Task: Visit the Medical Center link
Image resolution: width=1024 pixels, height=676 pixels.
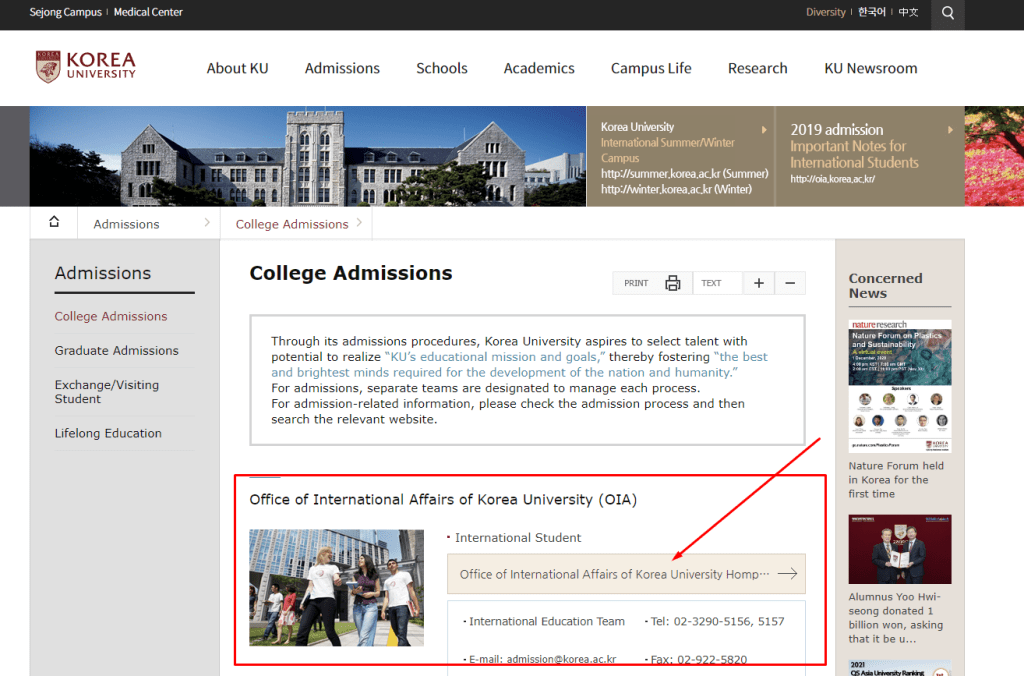Action: point(148,12)
